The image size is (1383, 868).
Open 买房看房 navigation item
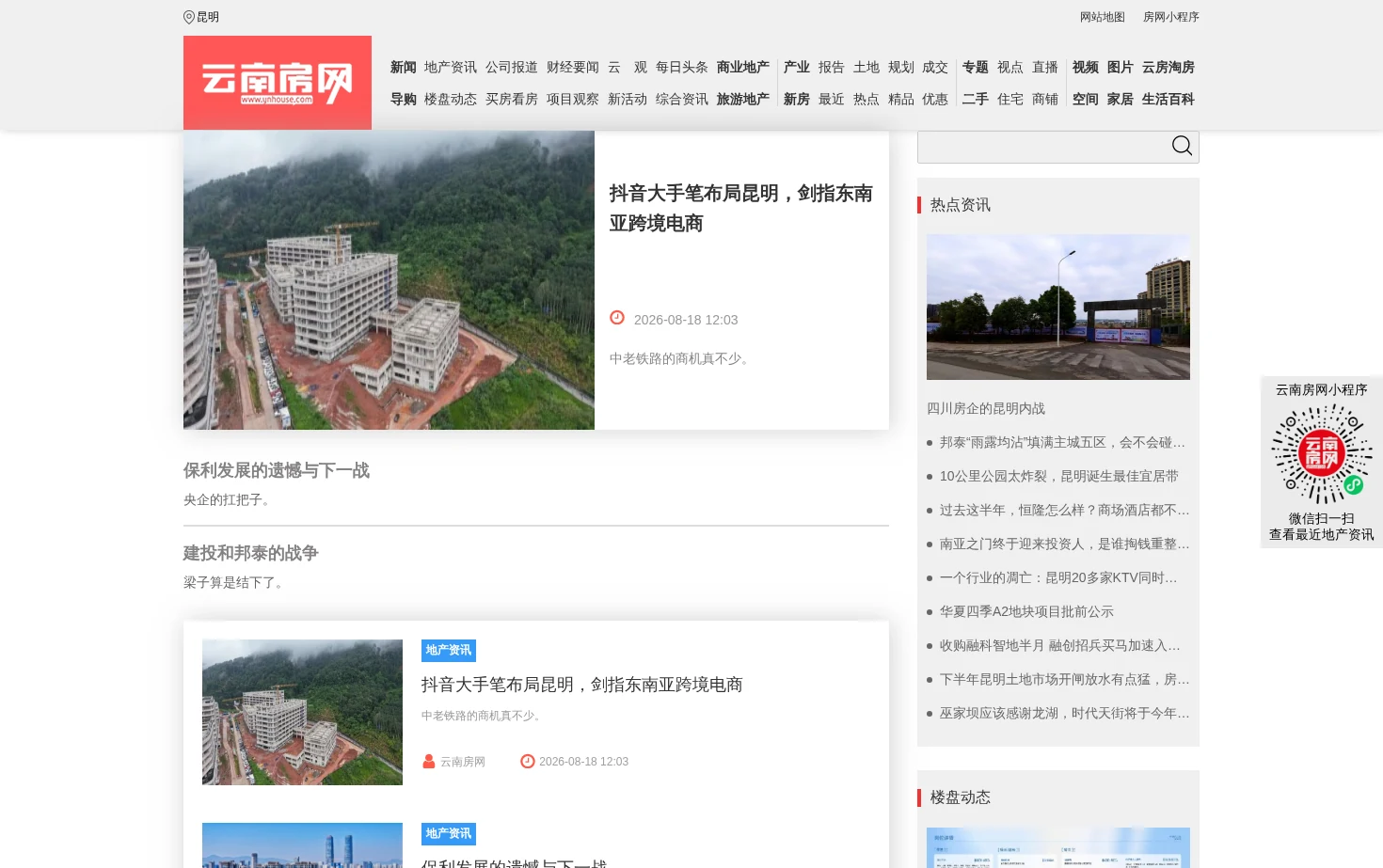pos(512,100)
